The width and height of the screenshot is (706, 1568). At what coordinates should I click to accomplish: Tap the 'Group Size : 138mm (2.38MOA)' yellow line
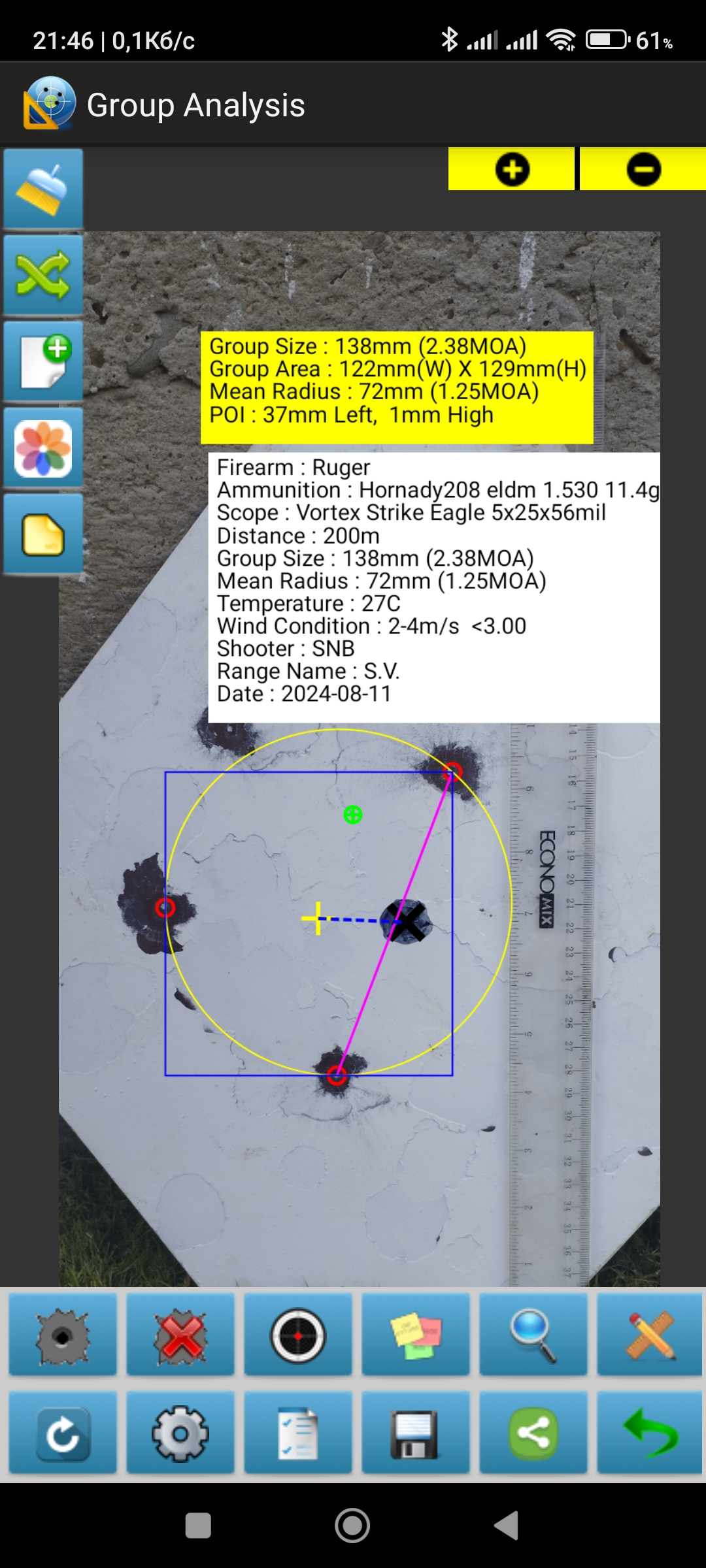368,346
